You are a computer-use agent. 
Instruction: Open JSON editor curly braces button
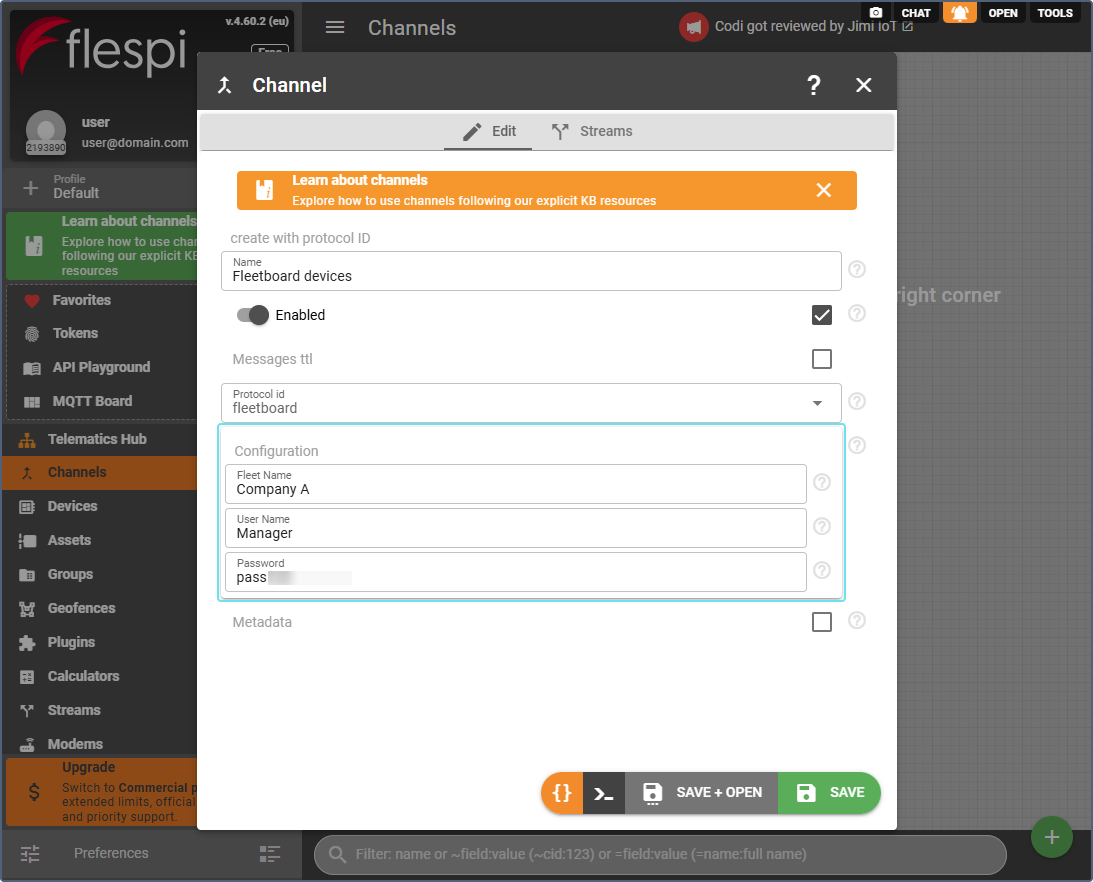(562, 793)
